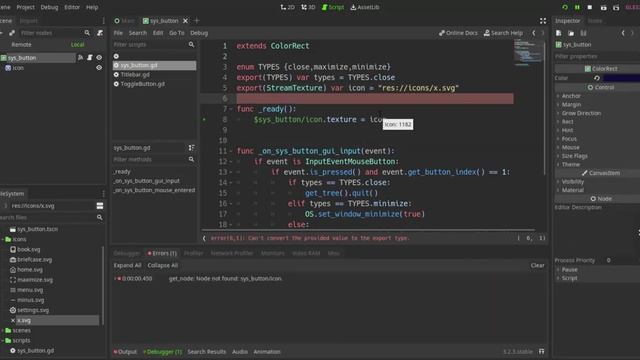Image resolution: width=640 pixels, height=360 pixels.
Task: Switch to the 3D workspace
Action: (308, 7)
